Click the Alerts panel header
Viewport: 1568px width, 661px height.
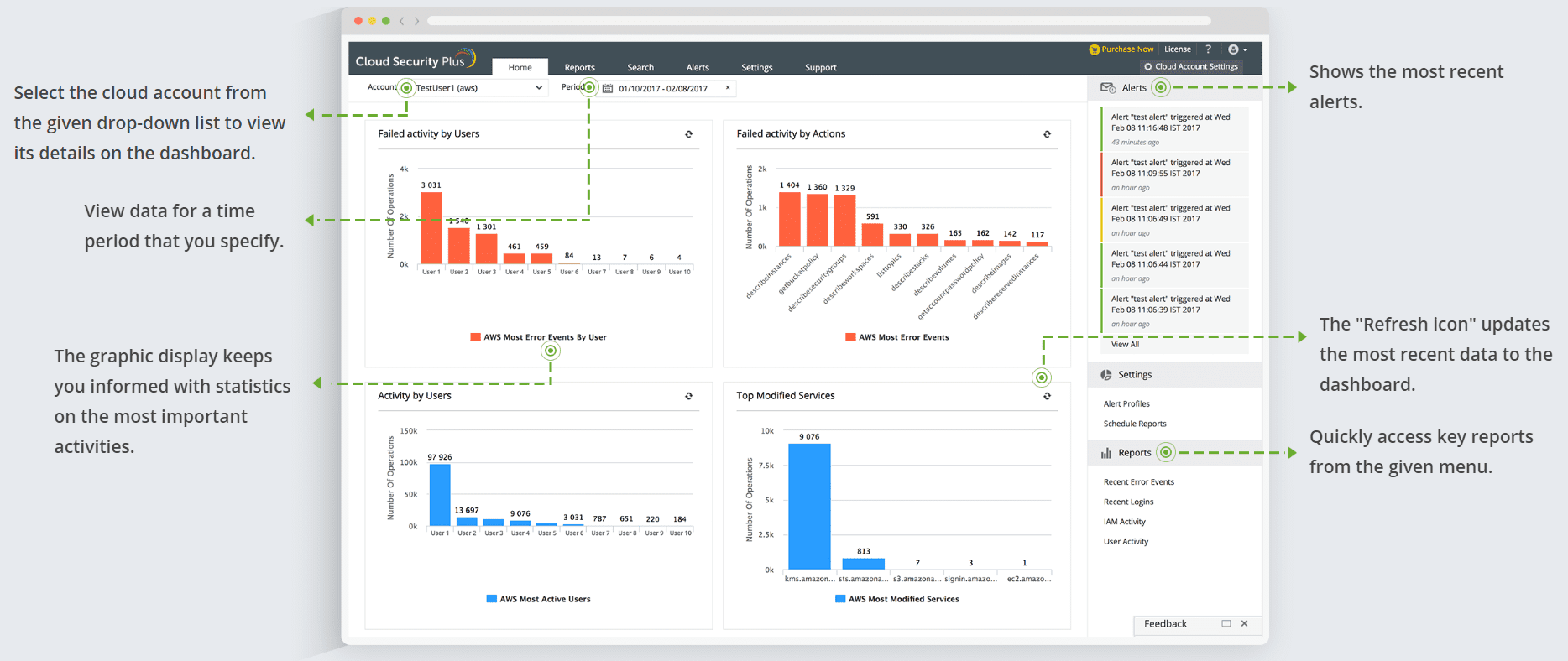pyautogui.click(x=1174, y=87)
